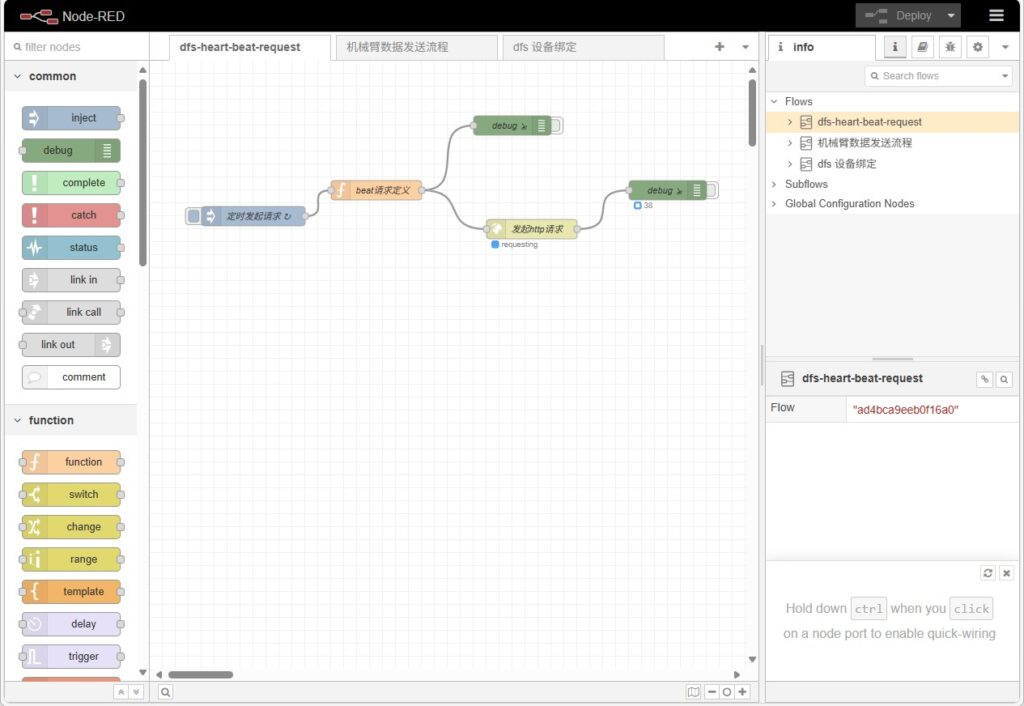The image size is (1024, 706).
Task: Toggle the right debug node with count 38
Action: click(x=712, y=190)
